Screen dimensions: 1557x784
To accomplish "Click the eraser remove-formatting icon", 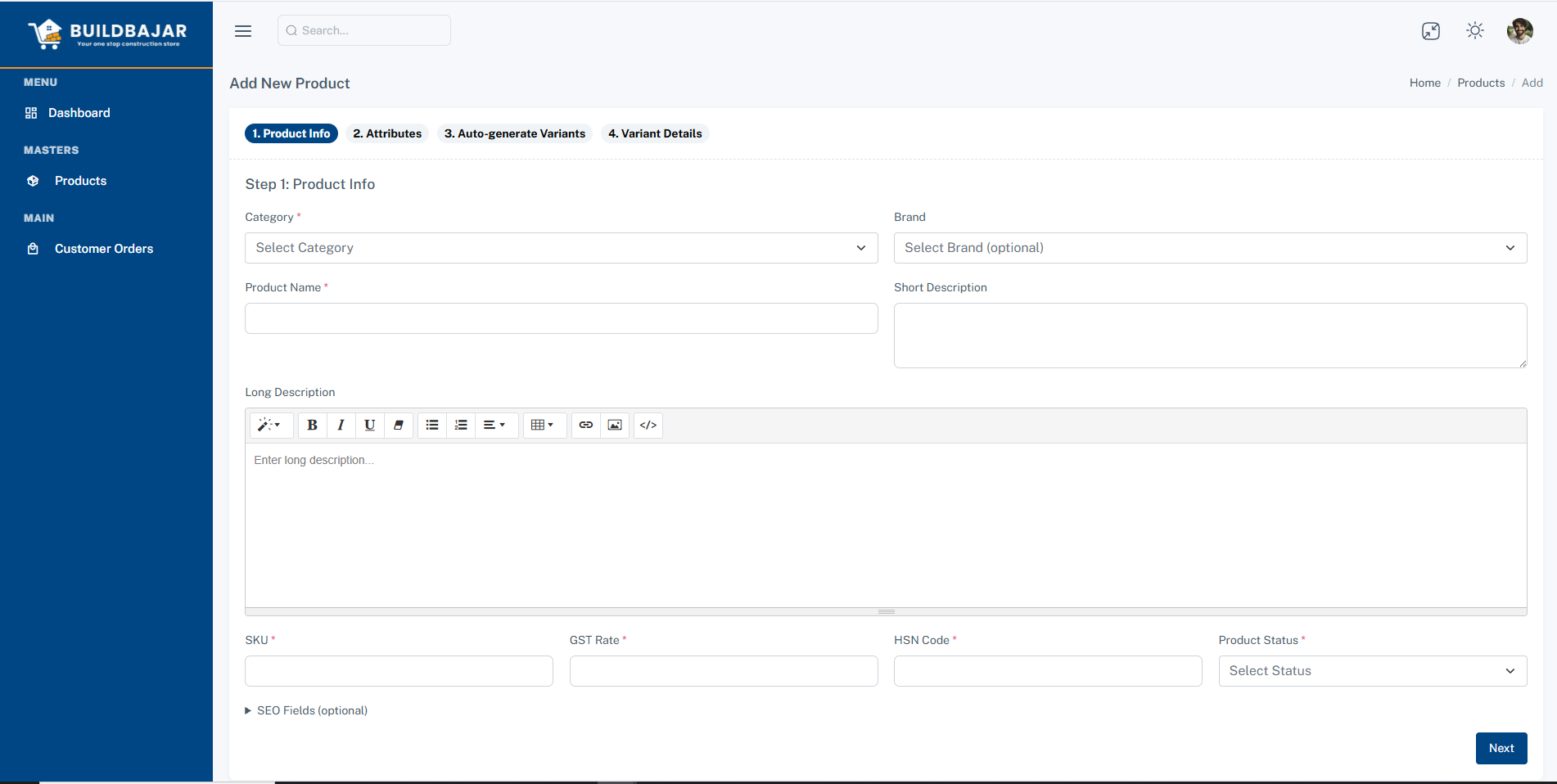I will 399,425.
